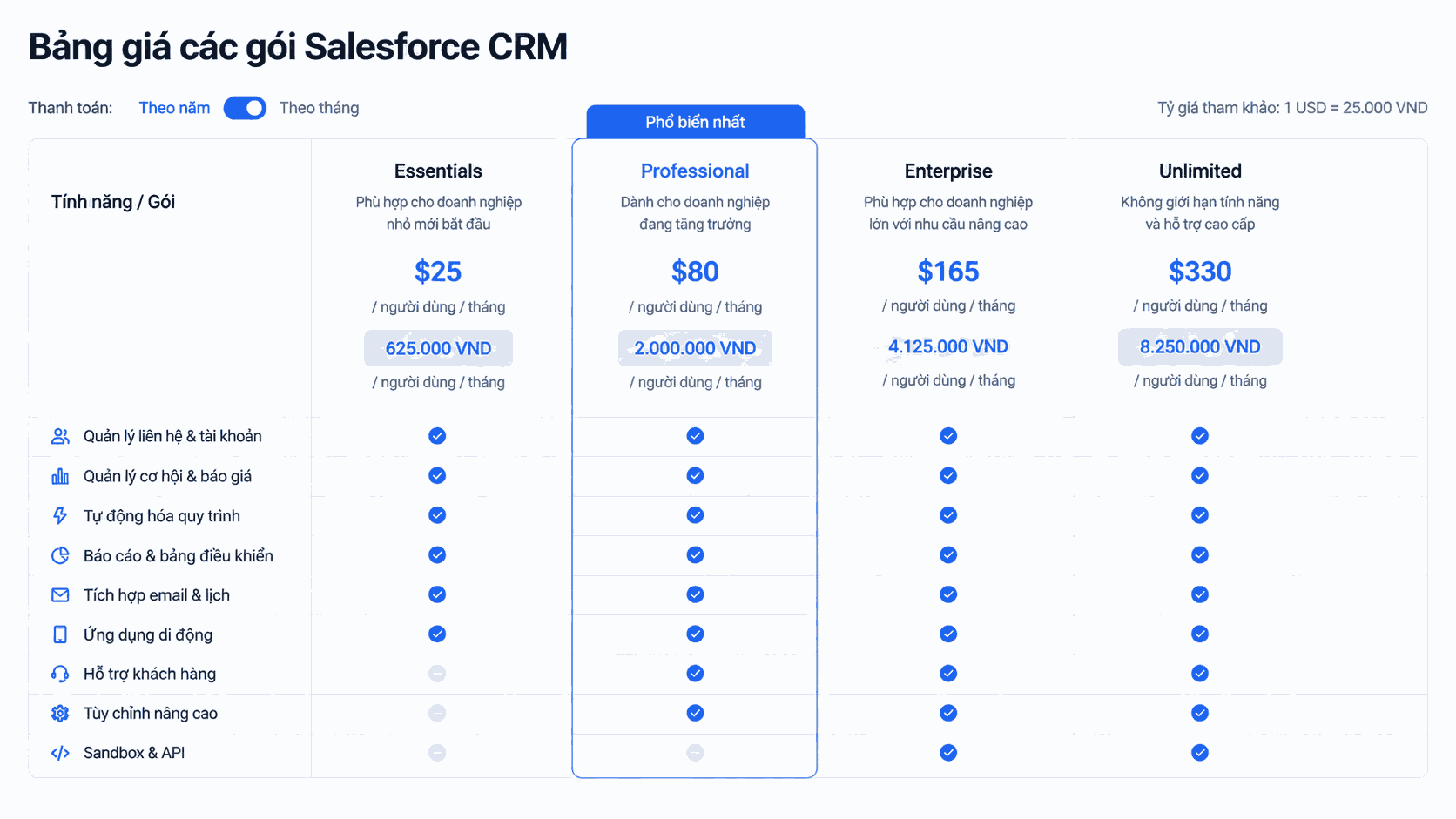
Task: Toggle the yearly/monthly billing switch
Action: pos(245,108)
